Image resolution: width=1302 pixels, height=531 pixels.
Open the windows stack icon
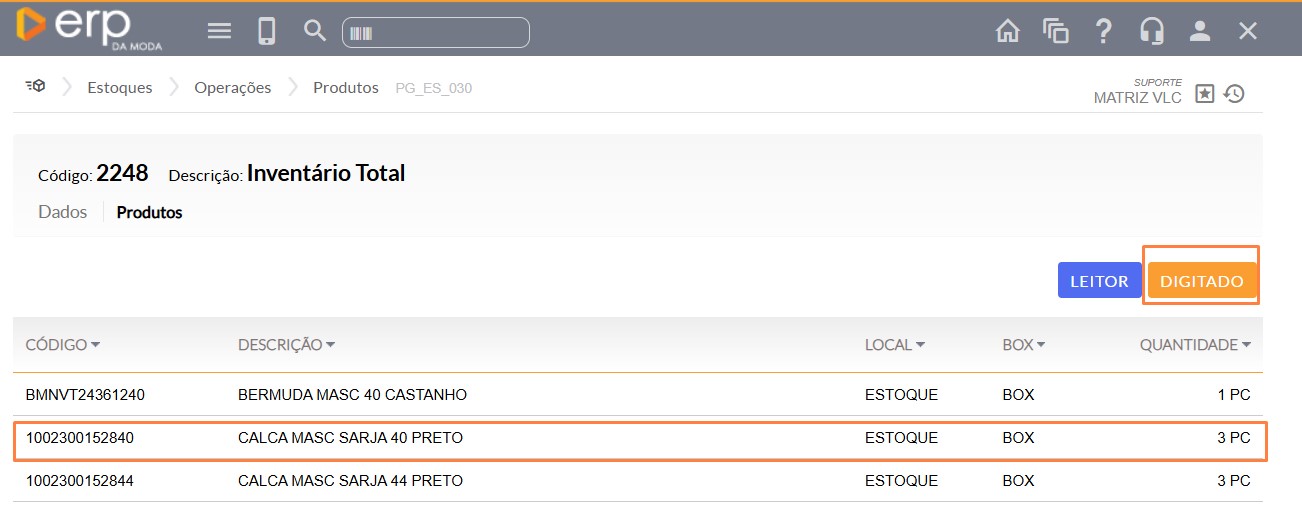tap(1055, 31)
